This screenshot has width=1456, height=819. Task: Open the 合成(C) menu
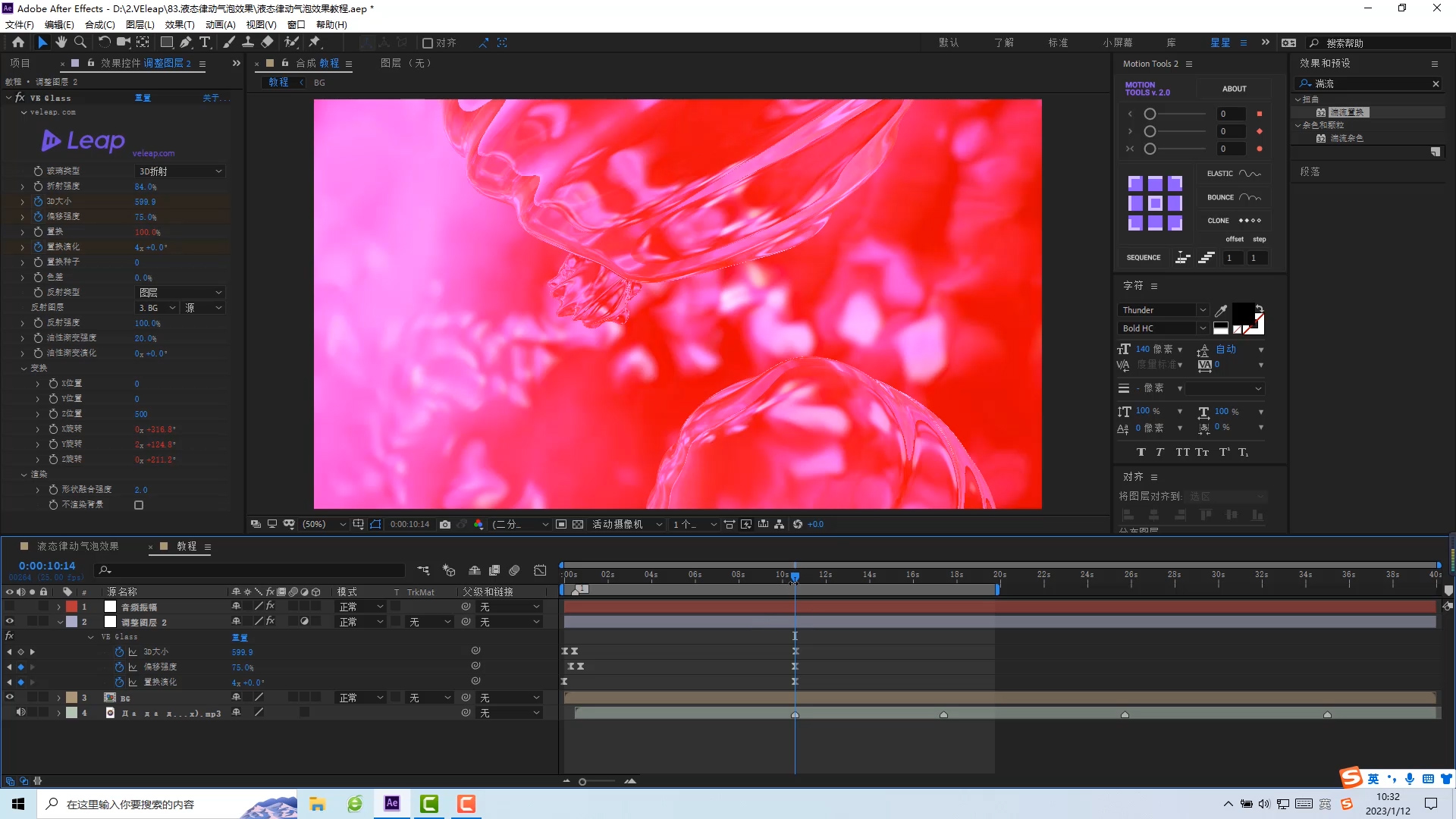[100, 24]
